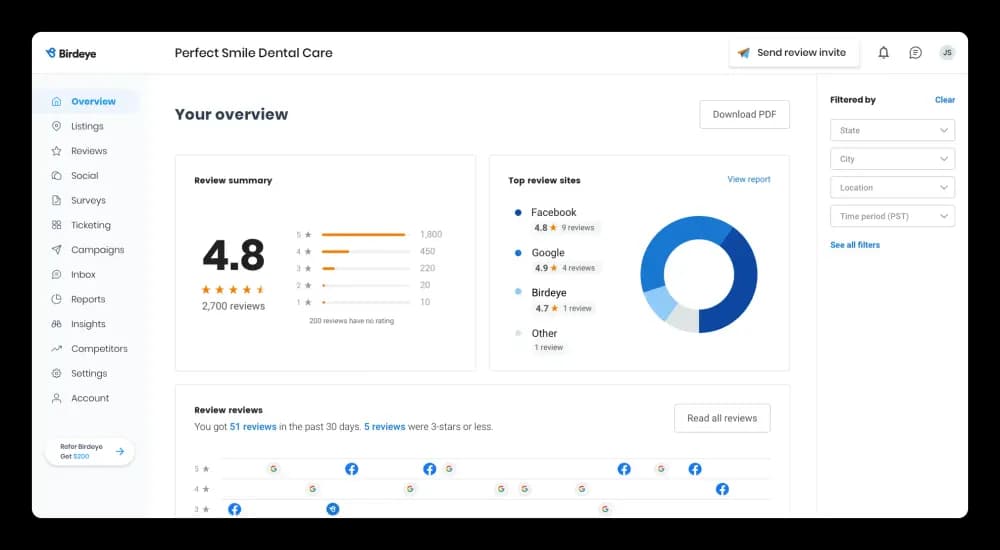Open the chat messages icon
The height and width of the screenshot is (550, 1000).
point(915,53)
